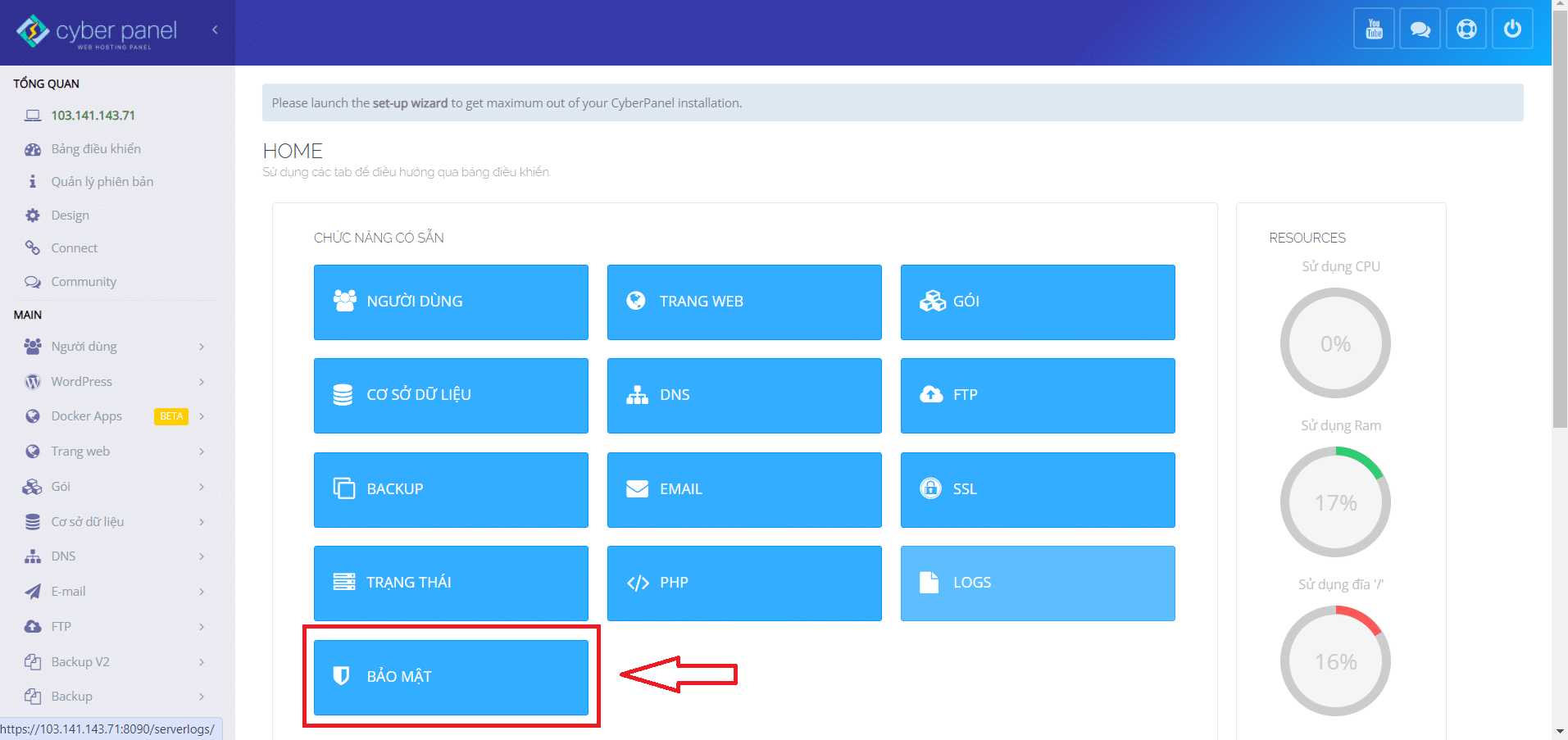Open the PHP tile
Viewport: 1568px width, 740px height.
[x=744, y=583]
